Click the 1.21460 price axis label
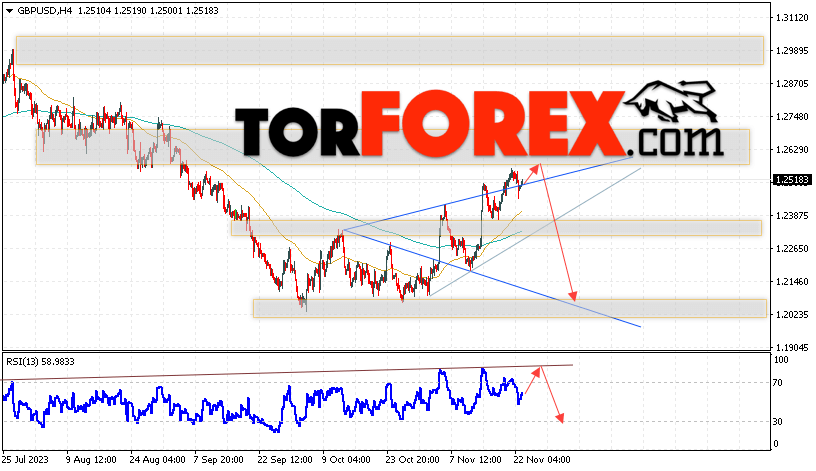 point(792,282)
